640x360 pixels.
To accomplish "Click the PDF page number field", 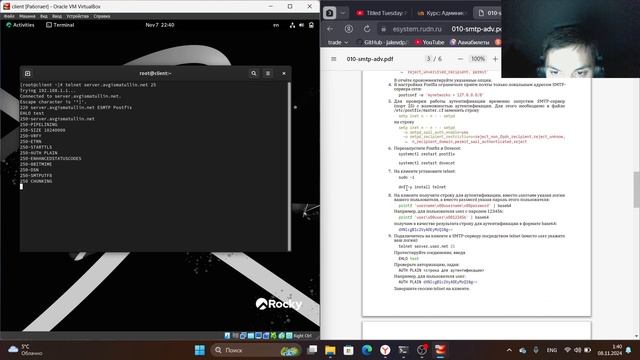I will click(428, 59).
